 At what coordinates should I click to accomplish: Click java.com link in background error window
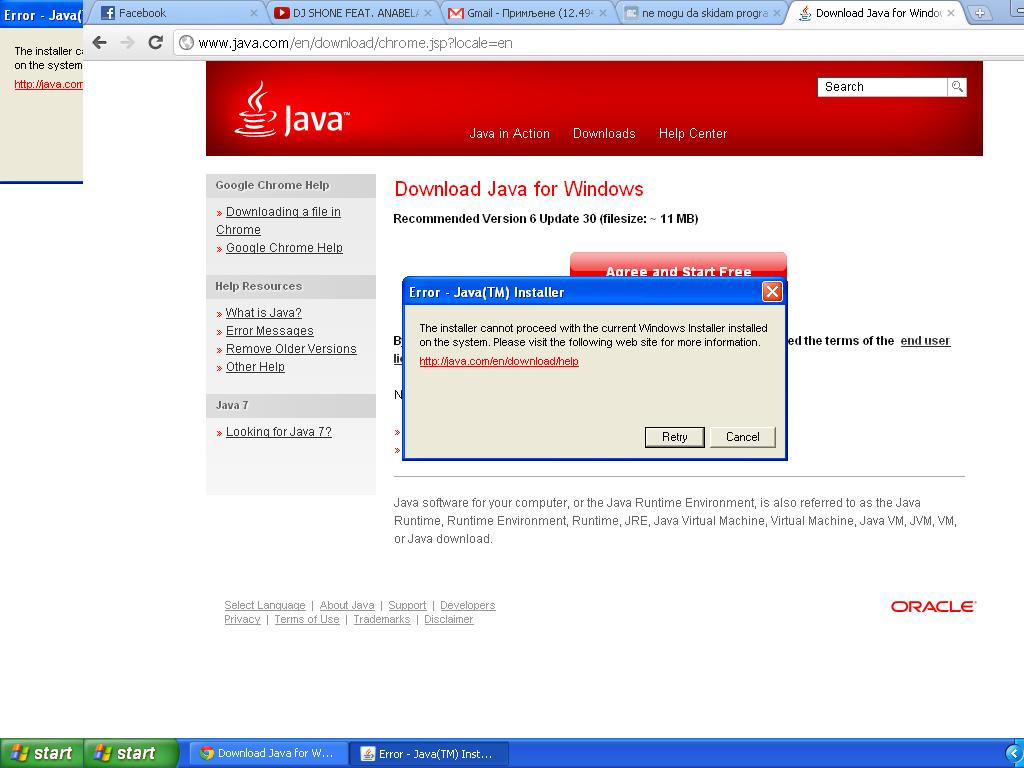(x=48, y=84)
